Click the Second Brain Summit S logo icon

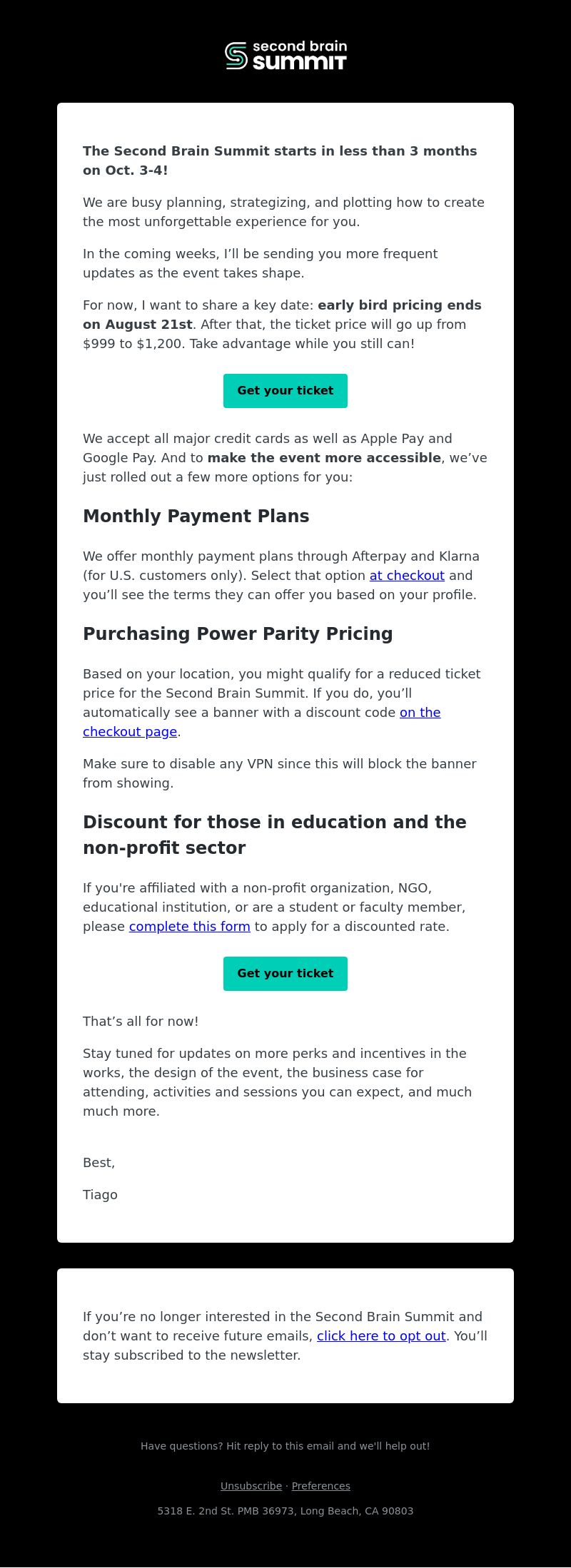point(236,56)
